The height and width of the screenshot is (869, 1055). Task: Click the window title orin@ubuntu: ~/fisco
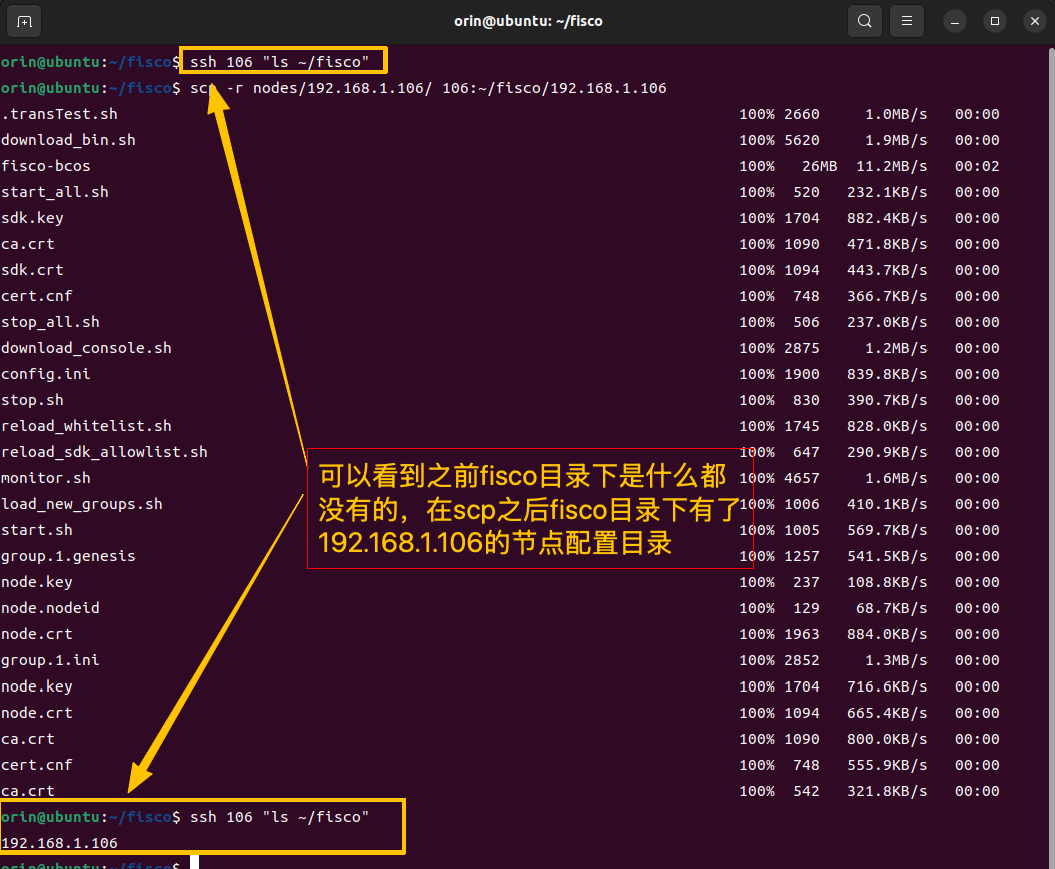point(528,22)
